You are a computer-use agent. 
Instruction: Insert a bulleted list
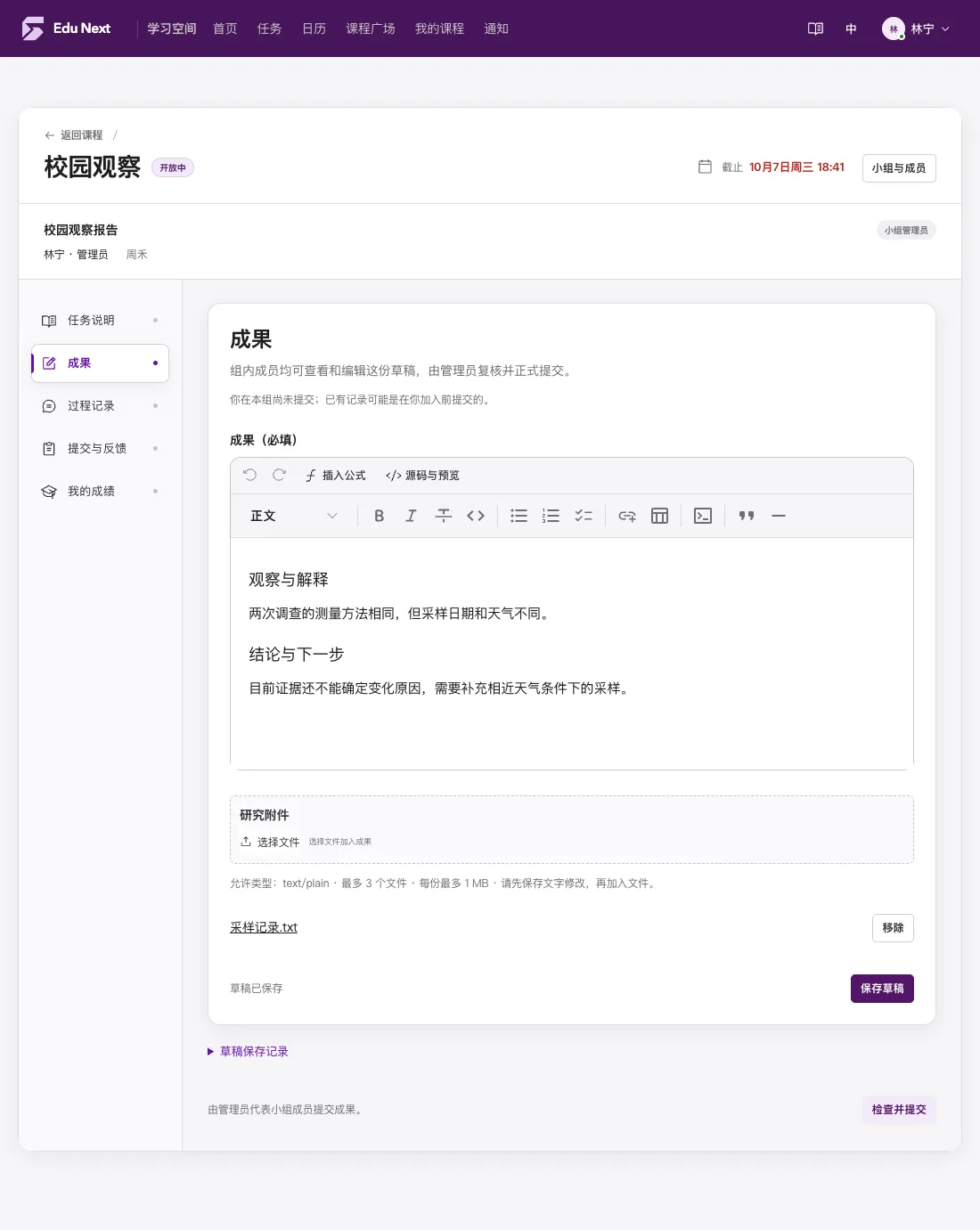[519, 516]
